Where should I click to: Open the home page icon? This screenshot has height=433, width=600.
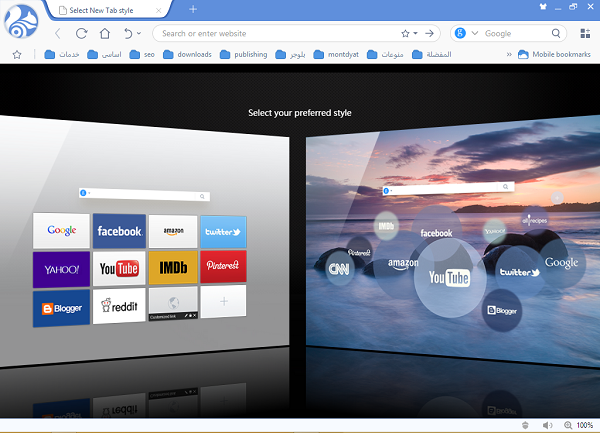[105, 34]
